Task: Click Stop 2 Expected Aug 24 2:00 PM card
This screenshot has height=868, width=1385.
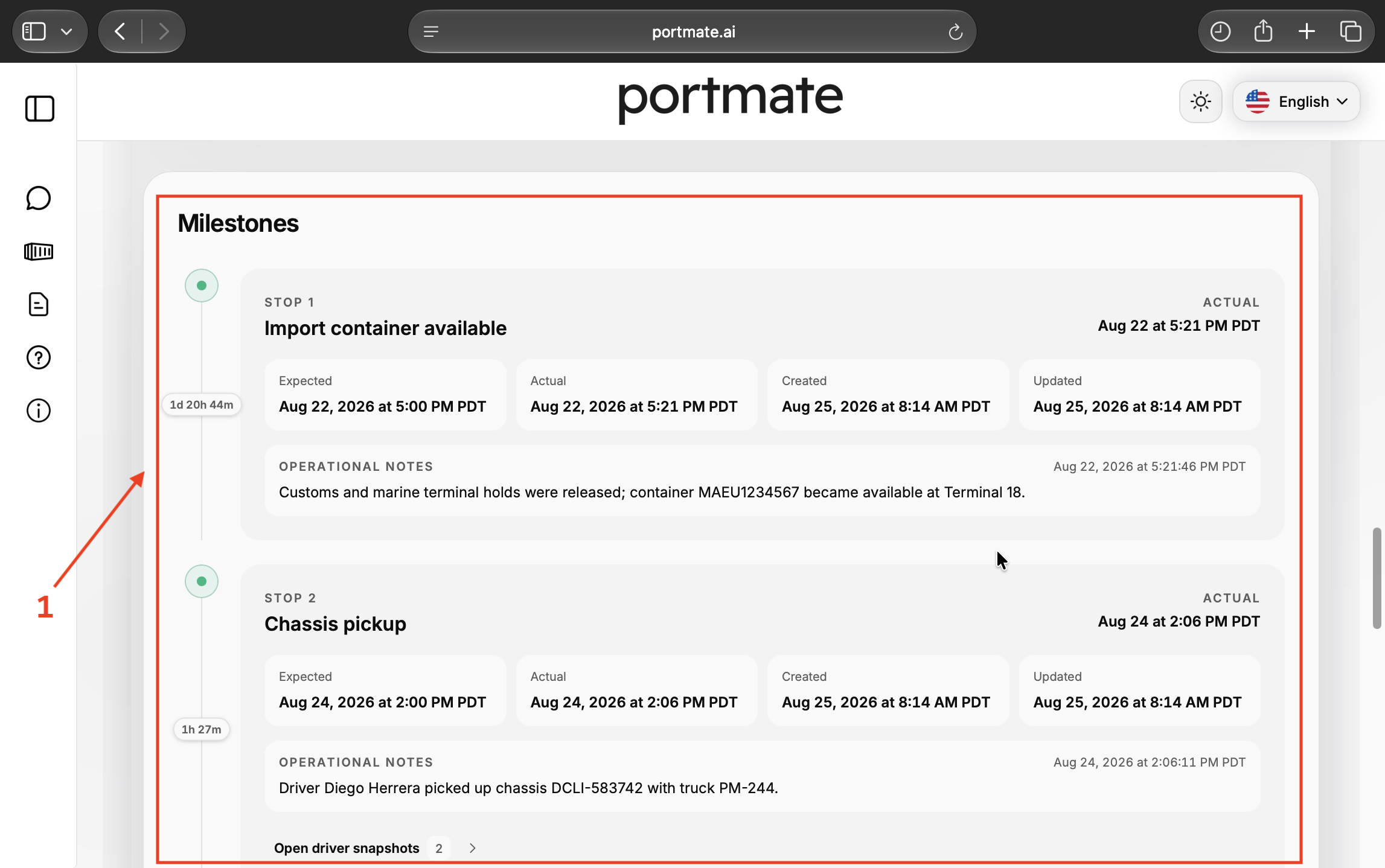Action: (x=385, y=691)
